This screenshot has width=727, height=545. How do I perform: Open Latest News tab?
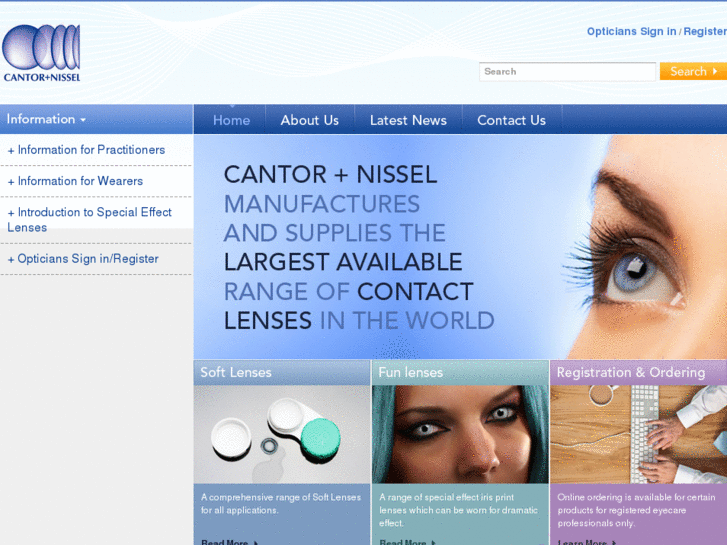tap(408, 120)
